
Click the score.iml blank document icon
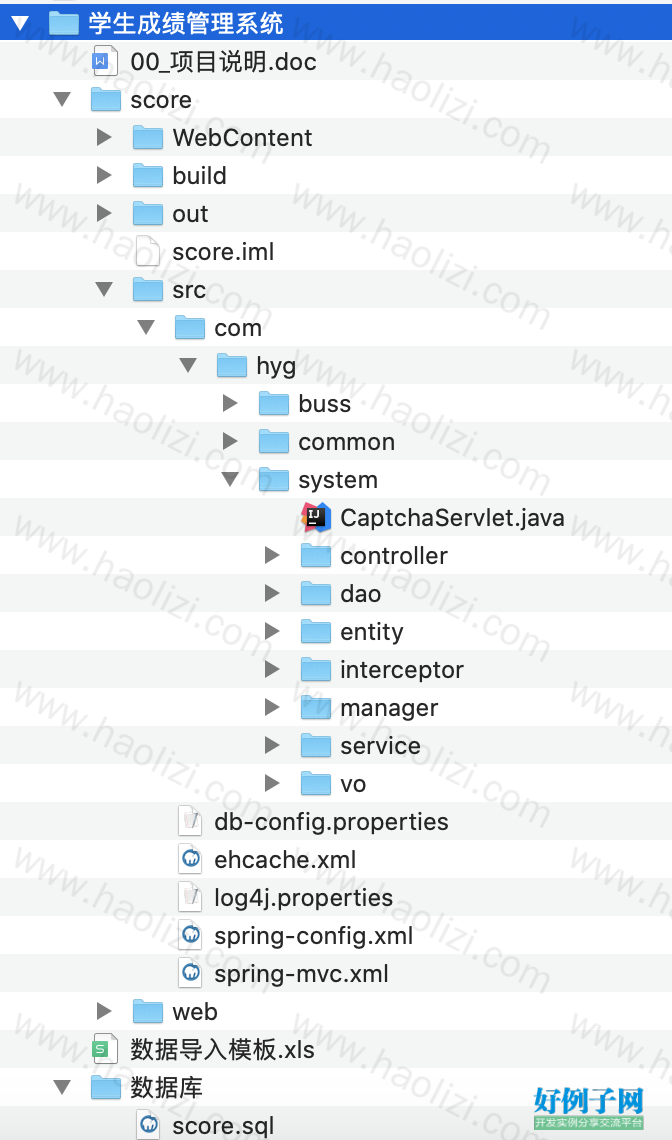click(148, 252)
